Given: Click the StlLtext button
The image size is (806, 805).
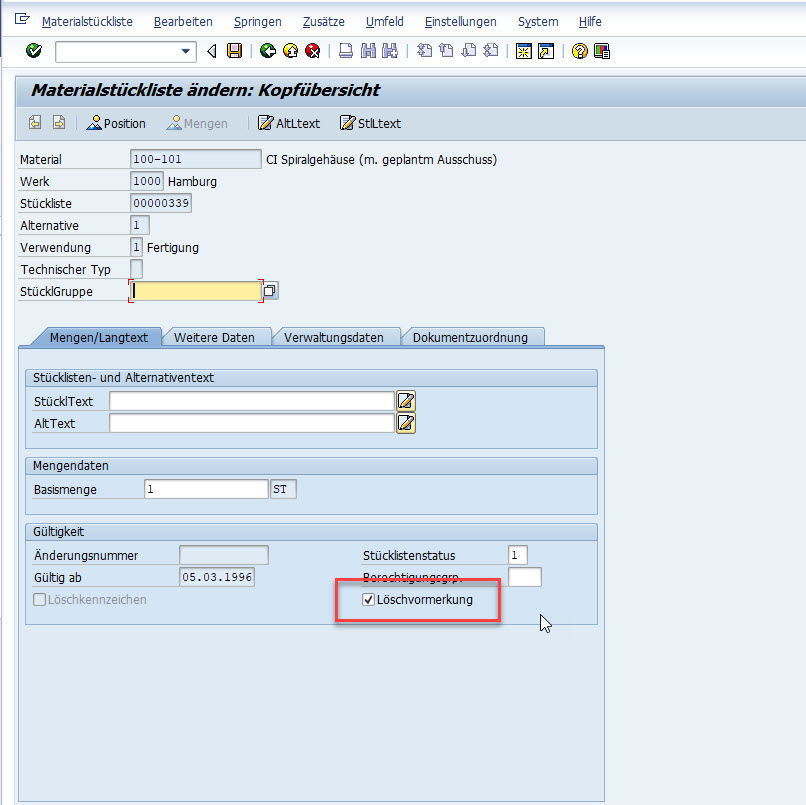Looking at the screenshot, I should [x=370, y=123].
